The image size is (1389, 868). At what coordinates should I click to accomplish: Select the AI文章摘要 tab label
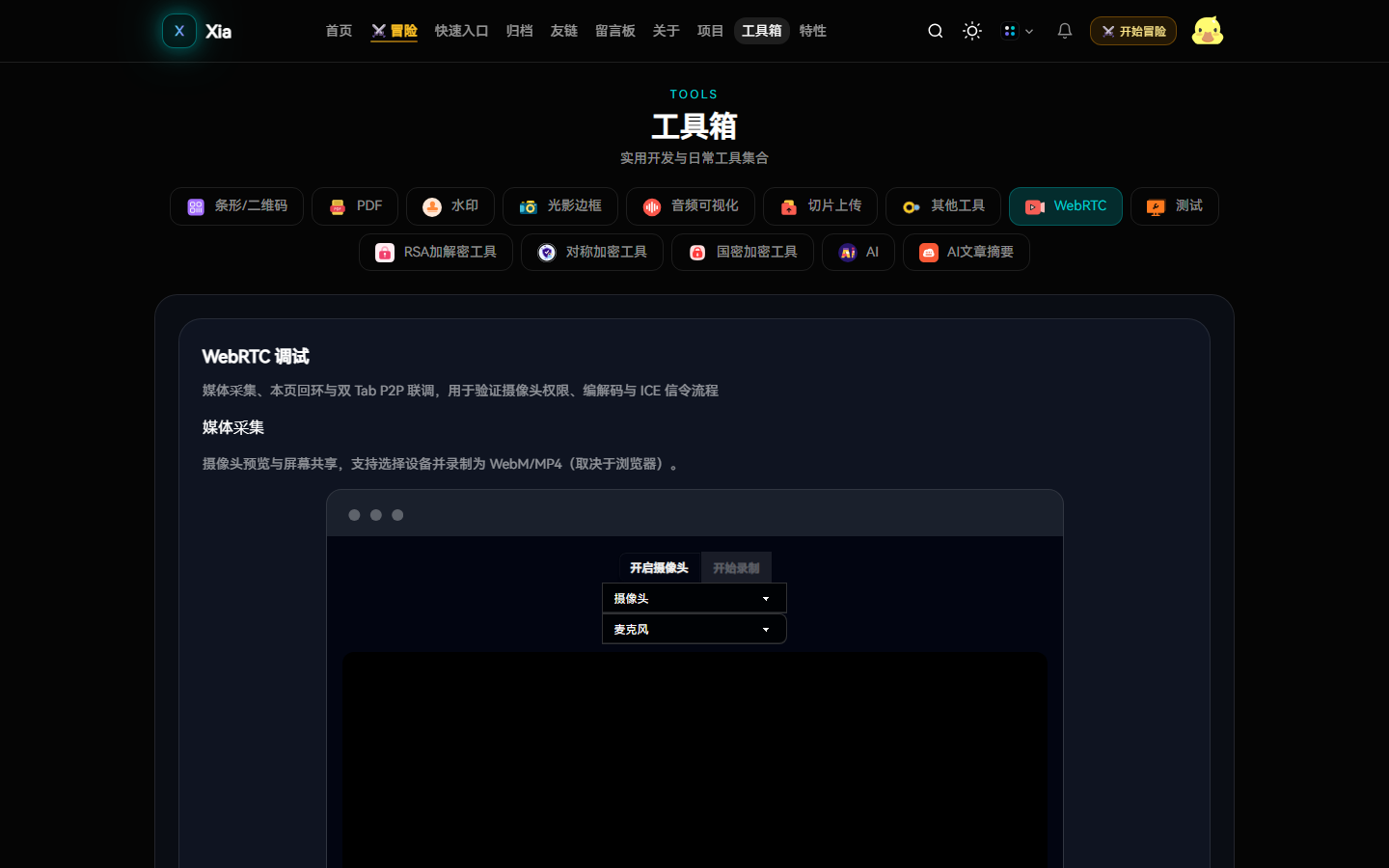point(980,252)
